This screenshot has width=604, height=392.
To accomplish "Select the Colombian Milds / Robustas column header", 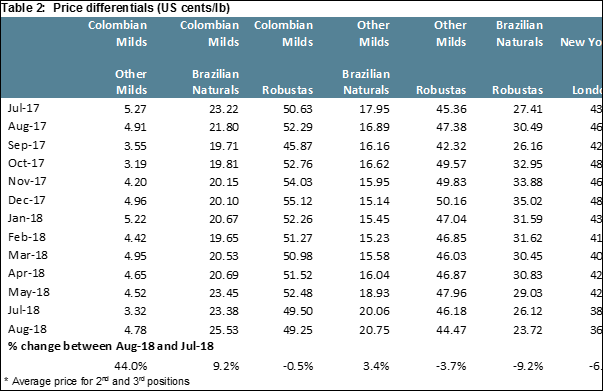I will pos(284,57).
